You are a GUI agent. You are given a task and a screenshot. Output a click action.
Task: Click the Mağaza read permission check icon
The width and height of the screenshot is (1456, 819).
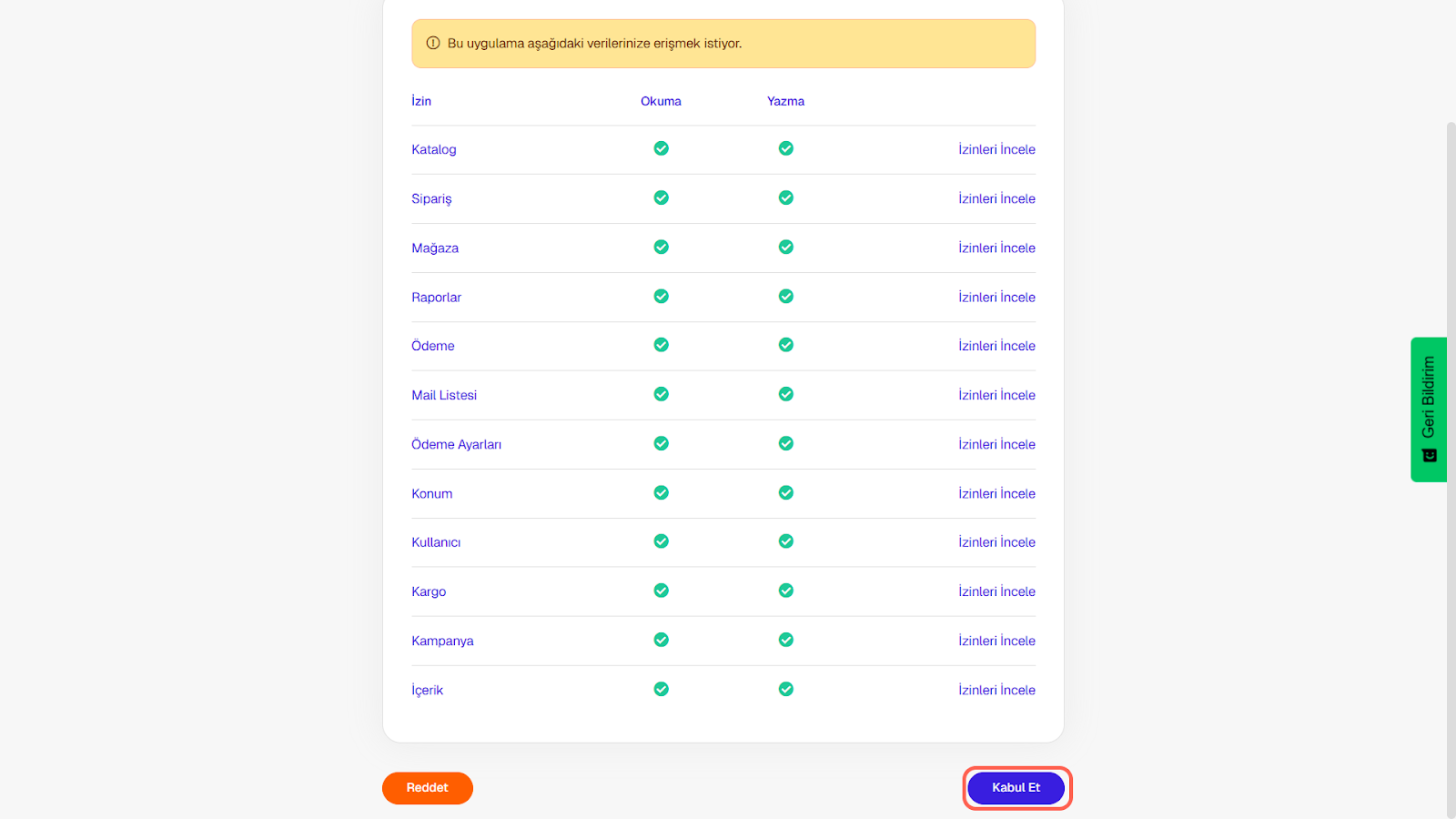[662, 247]
